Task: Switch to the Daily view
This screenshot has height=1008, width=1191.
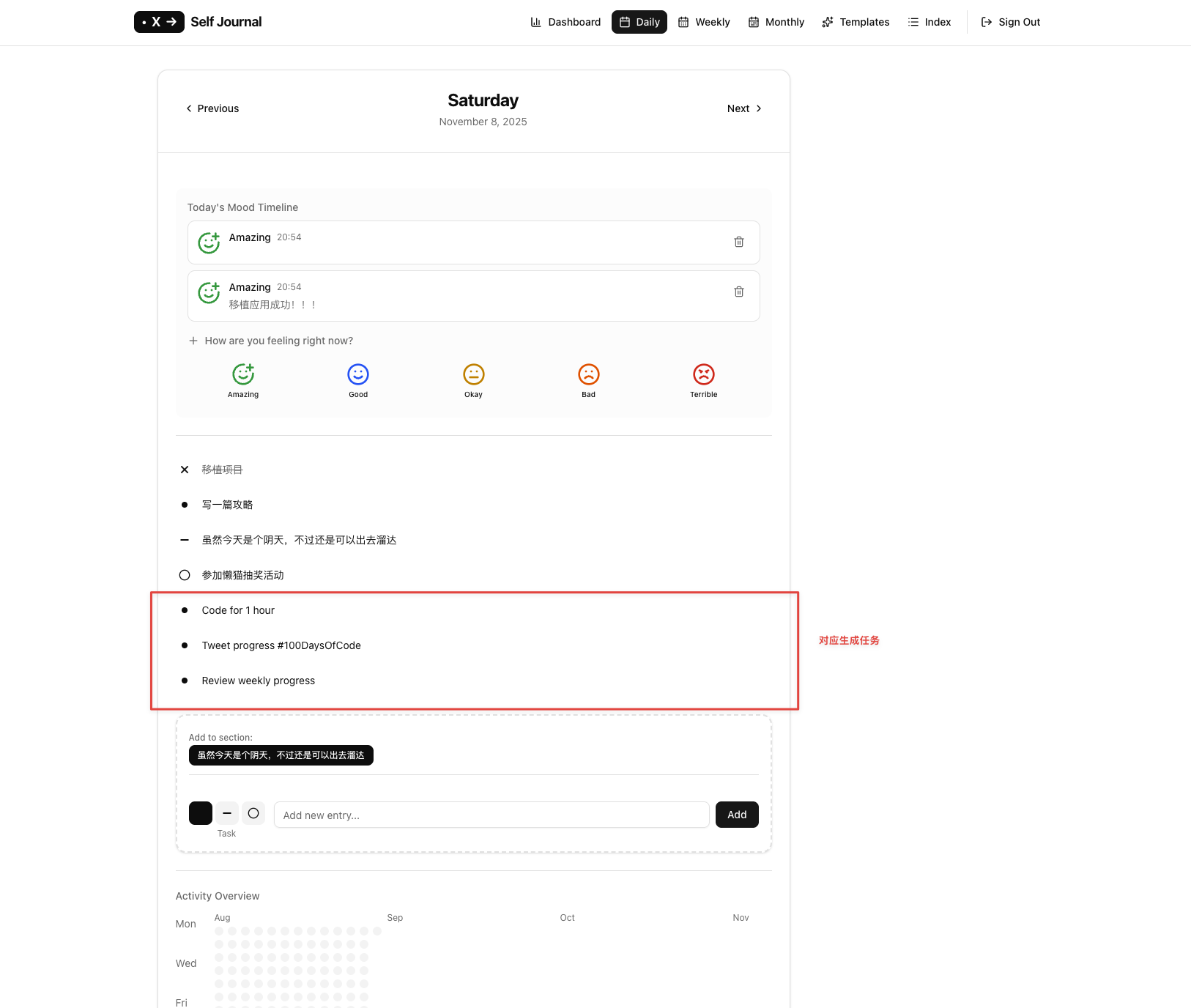Action: pos(639,22)
